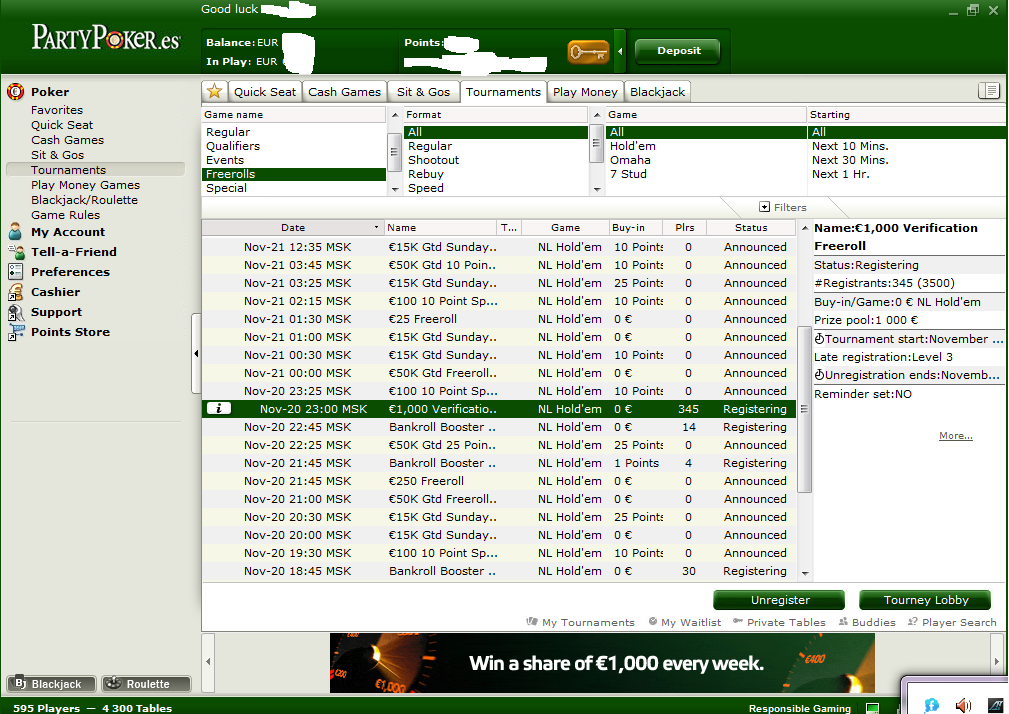The width and height of the screenshot is (1009, 714).
Task: Open the Favorites star tab
Action: click(x=214, y=91)
